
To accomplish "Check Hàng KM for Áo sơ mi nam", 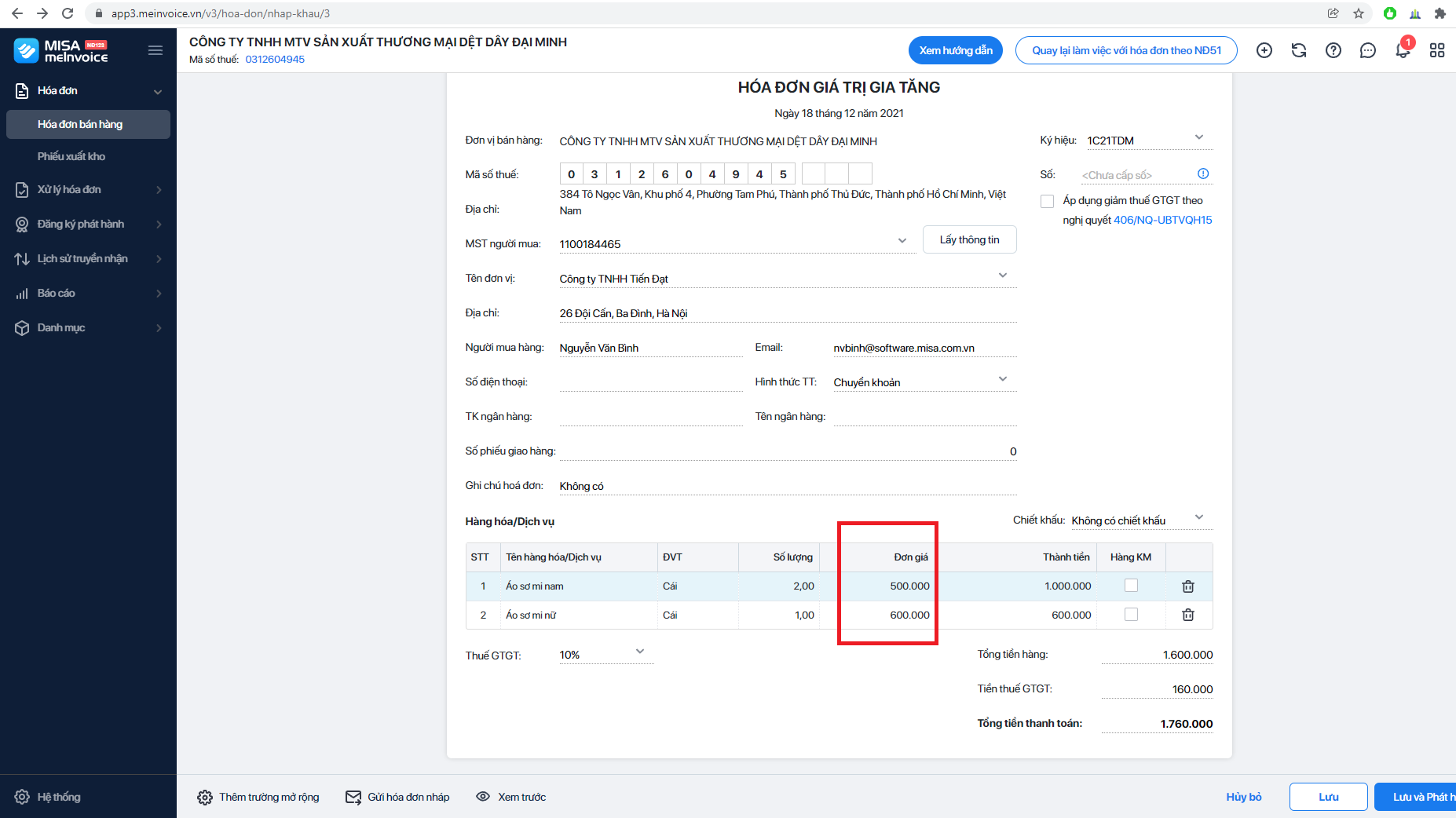I will [x=1131, y=586].
